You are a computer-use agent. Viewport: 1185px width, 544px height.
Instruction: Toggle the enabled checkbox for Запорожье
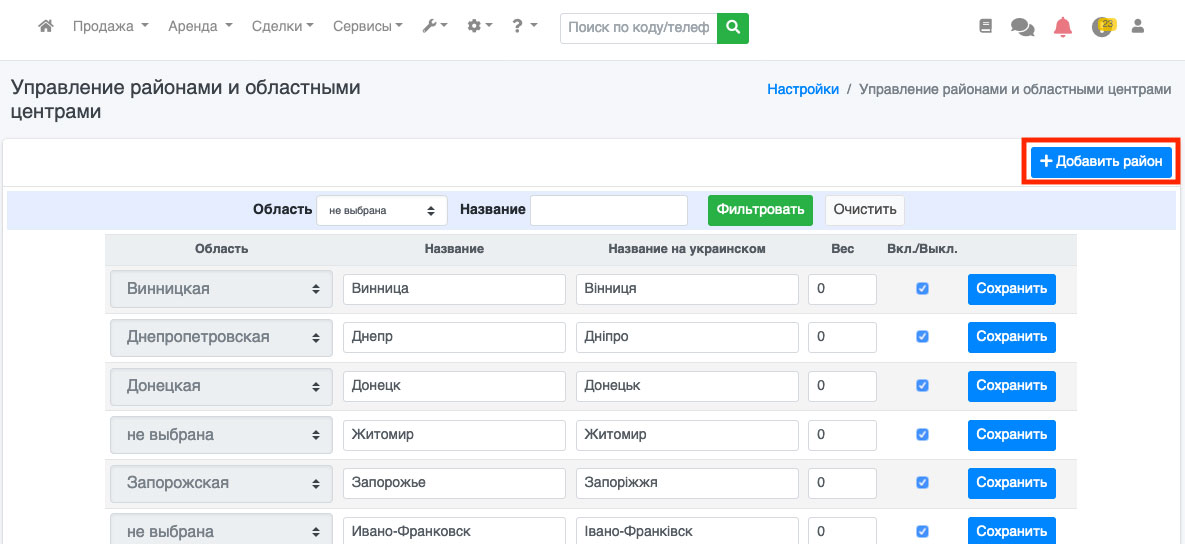coord(922,483)
